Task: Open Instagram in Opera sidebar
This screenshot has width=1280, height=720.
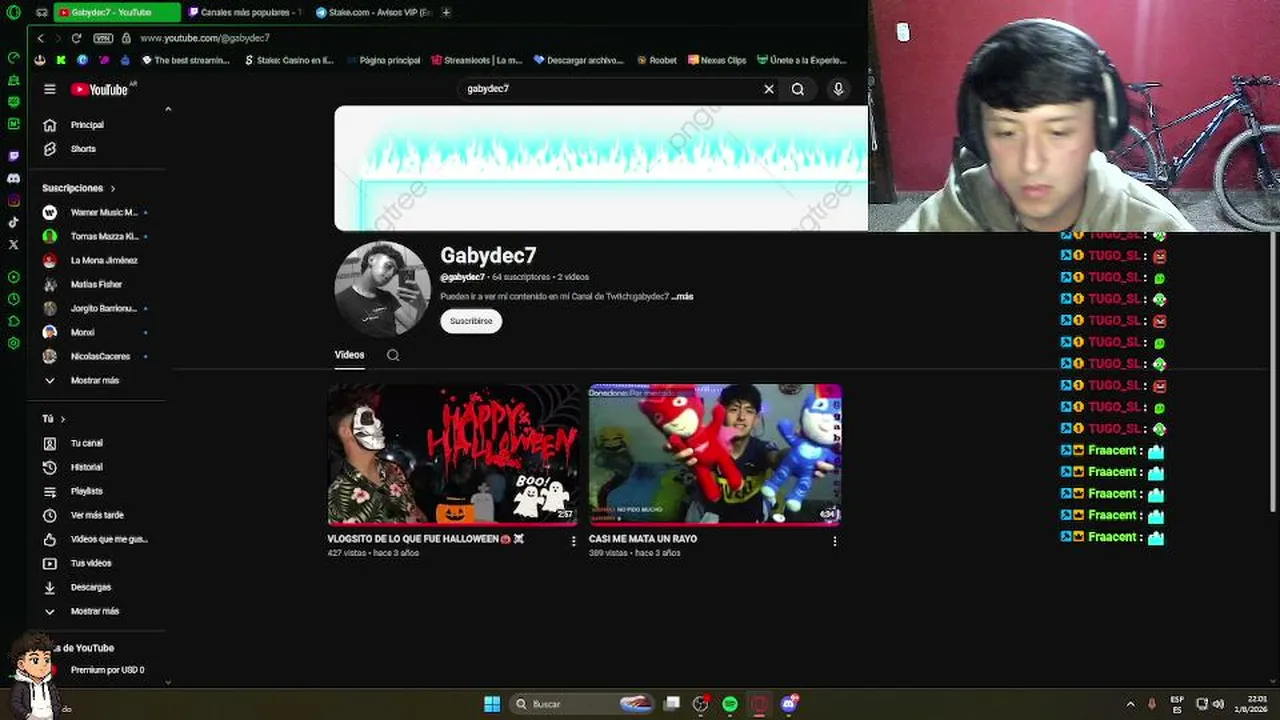Action: click(x=13, y=201)
